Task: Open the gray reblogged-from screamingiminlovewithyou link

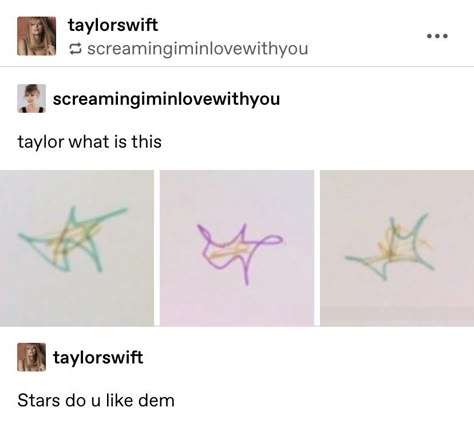Action: coord(198,49)
